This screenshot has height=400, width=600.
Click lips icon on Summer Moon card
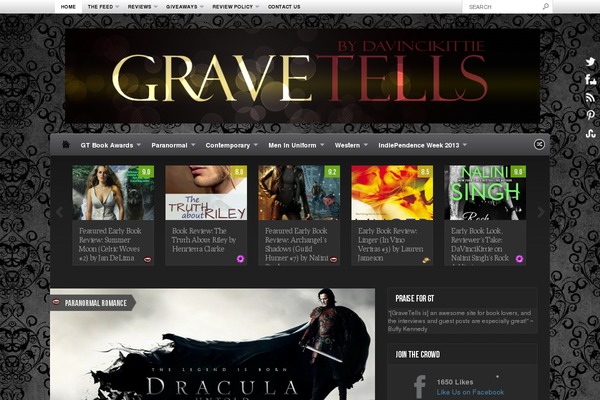147,260
